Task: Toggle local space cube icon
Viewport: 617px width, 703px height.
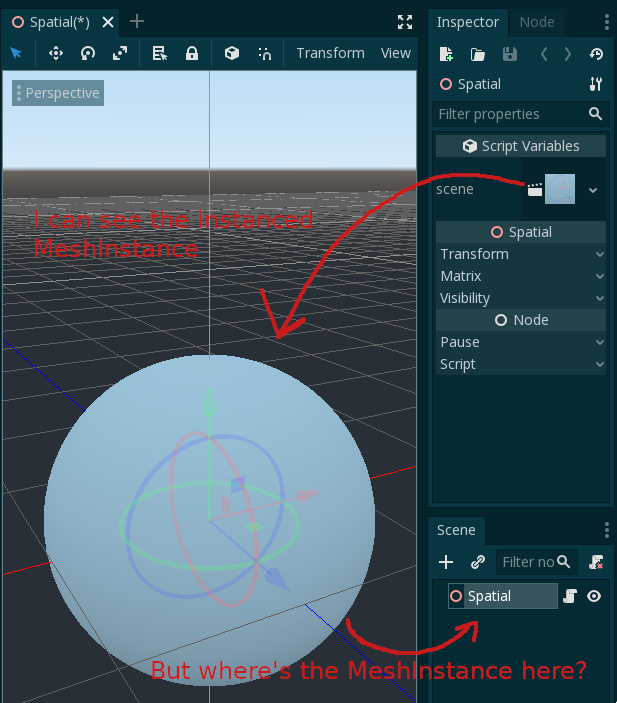Action: (x=232, y=53)
